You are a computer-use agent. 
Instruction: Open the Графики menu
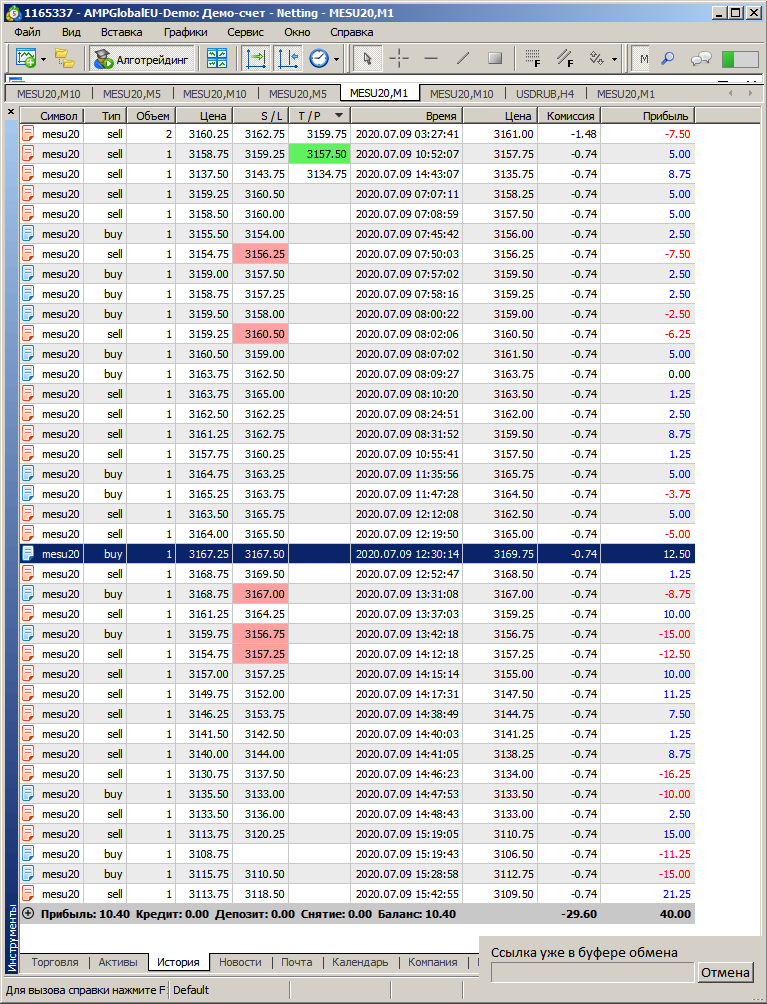tap(186, 32)
